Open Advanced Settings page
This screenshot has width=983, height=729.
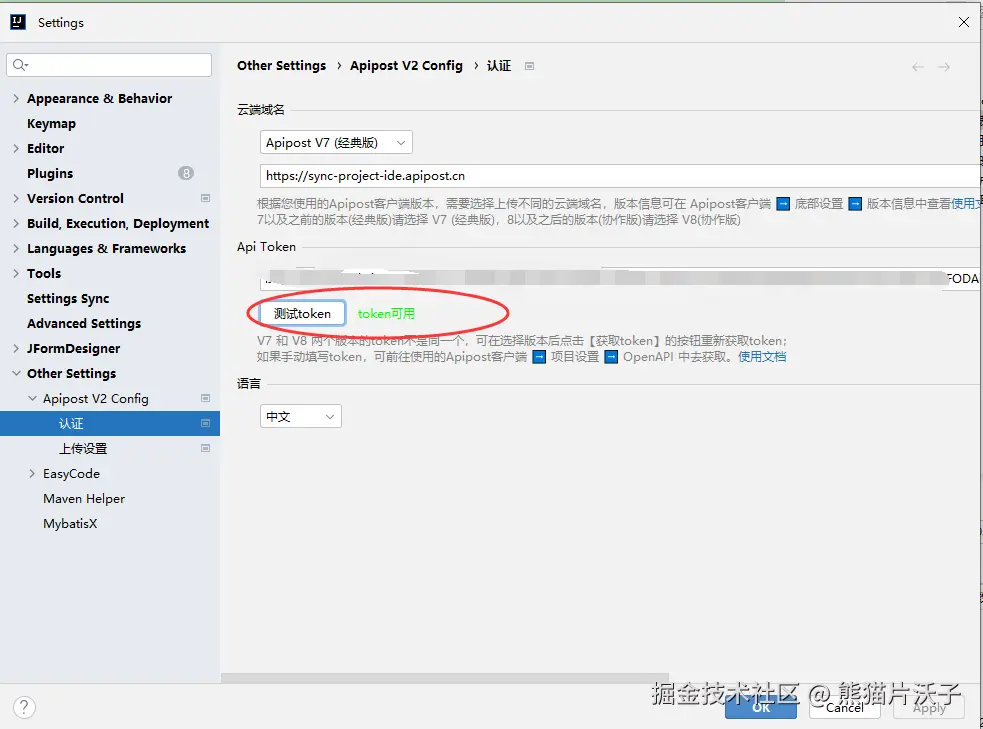(84, 323)
